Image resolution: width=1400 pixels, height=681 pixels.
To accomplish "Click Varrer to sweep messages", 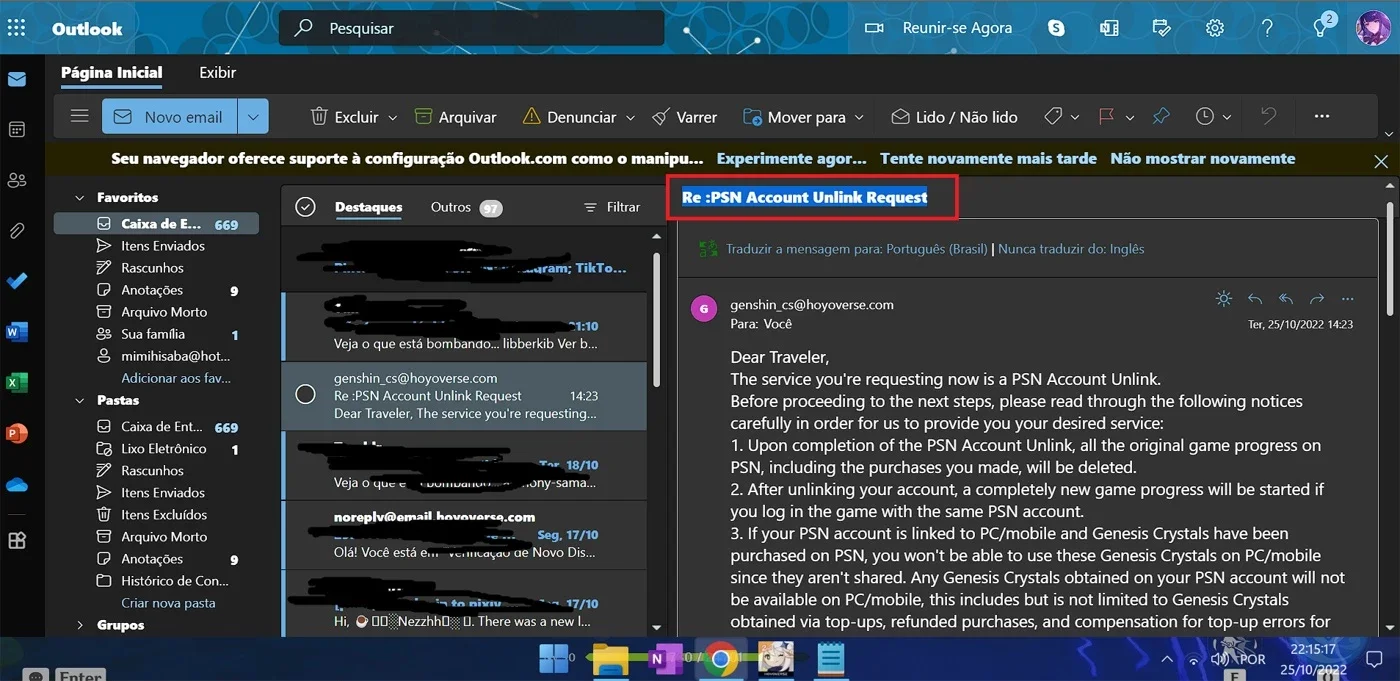I will 685,117.
